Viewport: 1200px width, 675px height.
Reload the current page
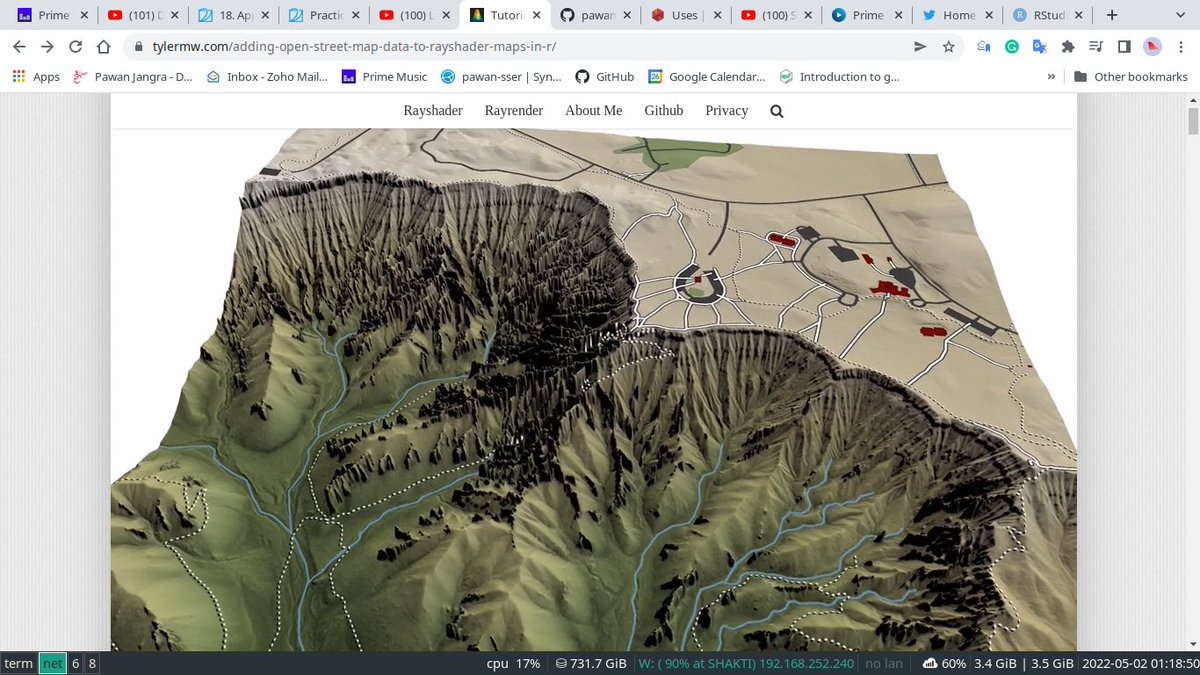click(x=75, y=47)
